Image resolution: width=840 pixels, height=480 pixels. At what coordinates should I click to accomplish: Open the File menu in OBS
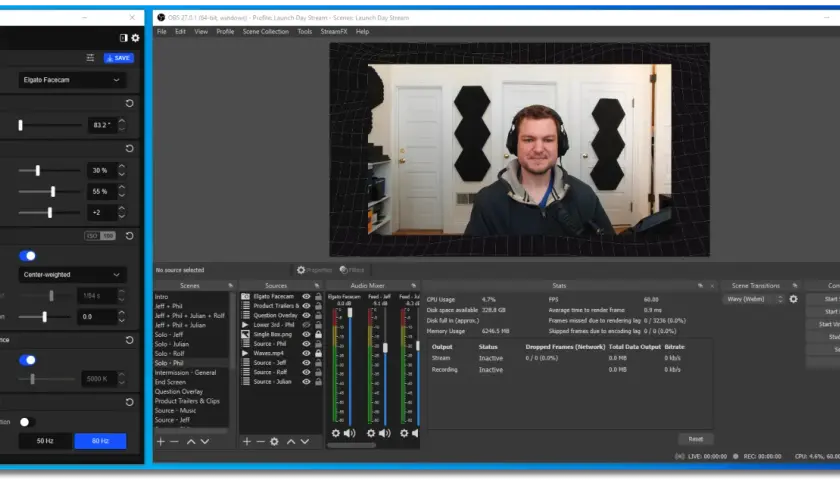(161, 32)
